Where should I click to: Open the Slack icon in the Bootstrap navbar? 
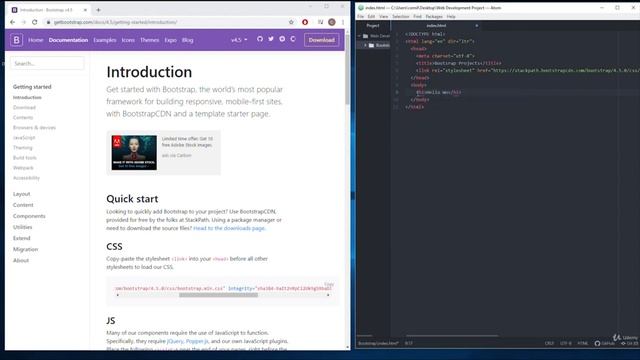tap(282, 39)
